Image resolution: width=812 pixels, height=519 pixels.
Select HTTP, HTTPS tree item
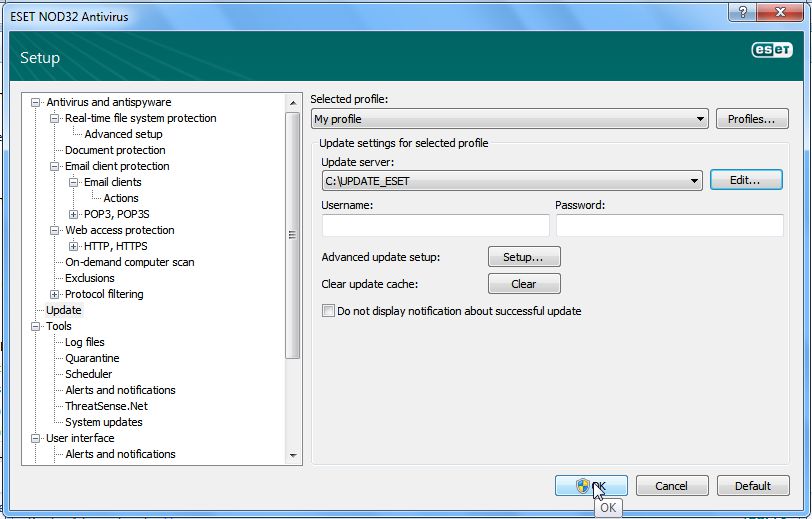(115, 247)
